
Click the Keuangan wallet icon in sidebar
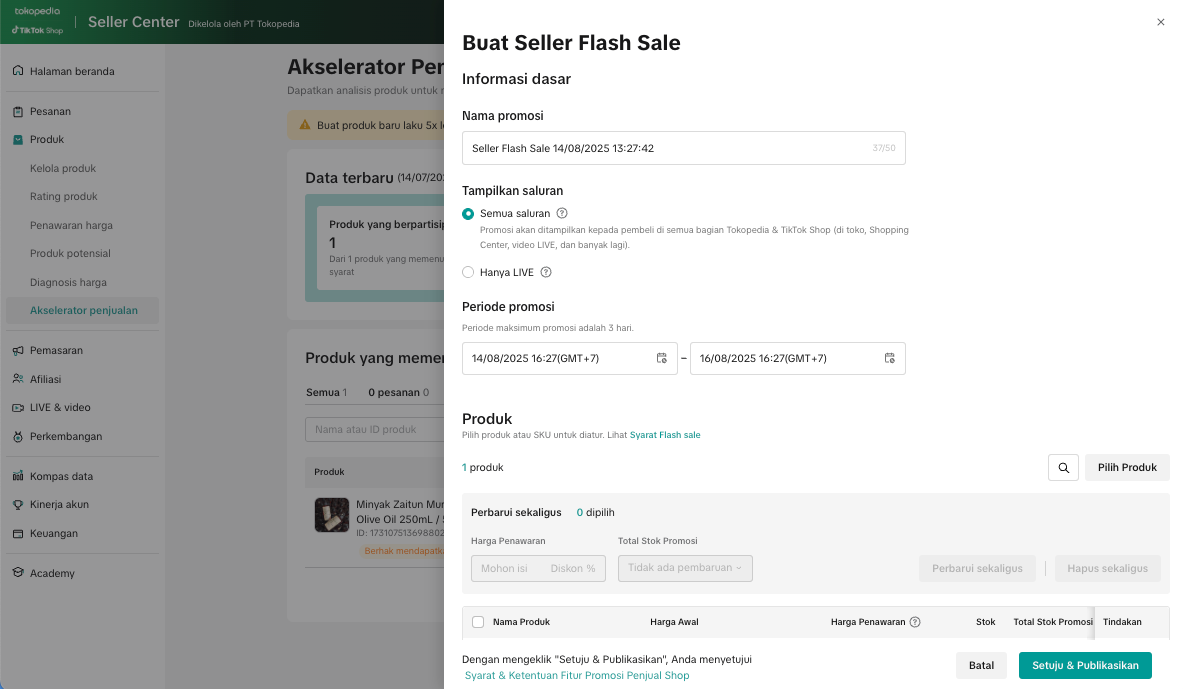point(18,533)
